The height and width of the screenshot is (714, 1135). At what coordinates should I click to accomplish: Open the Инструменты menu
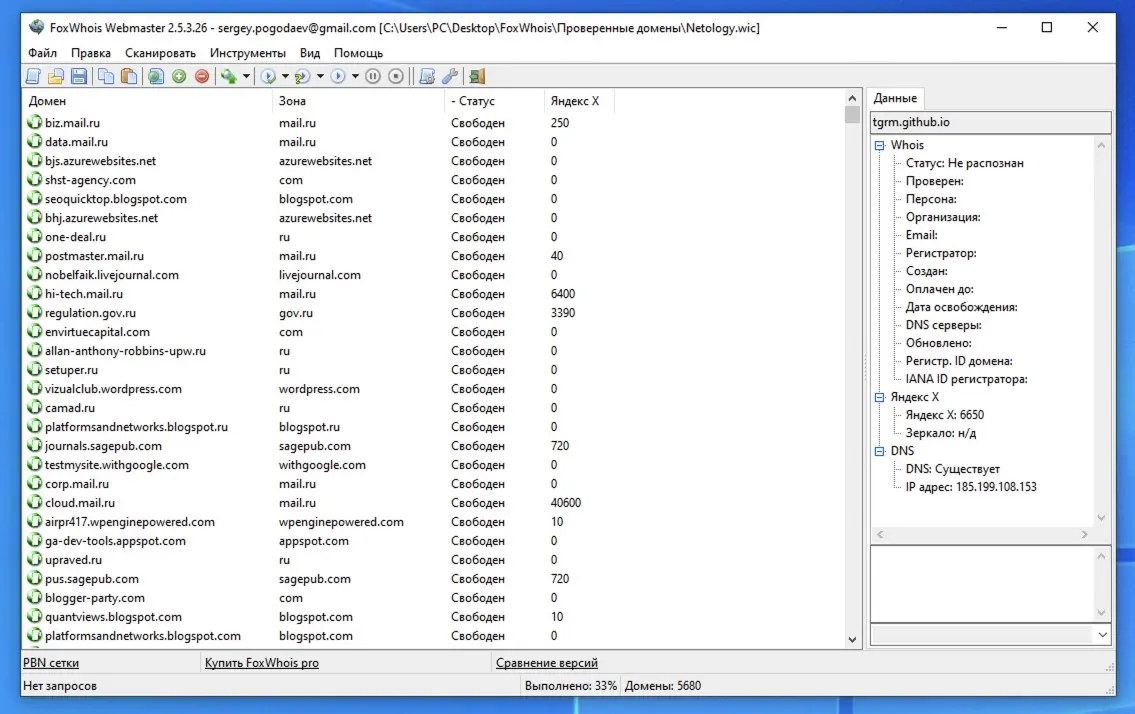[x=247, y=53]
